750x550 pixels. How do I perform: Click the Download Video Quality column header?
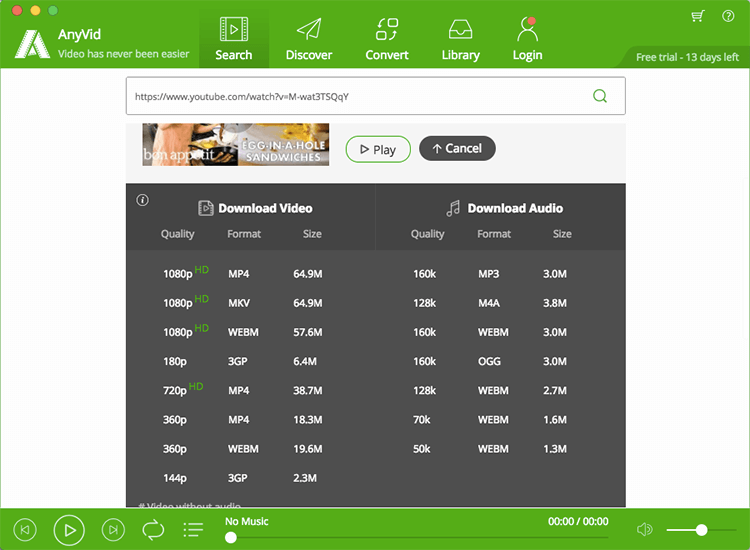point(177,234)
